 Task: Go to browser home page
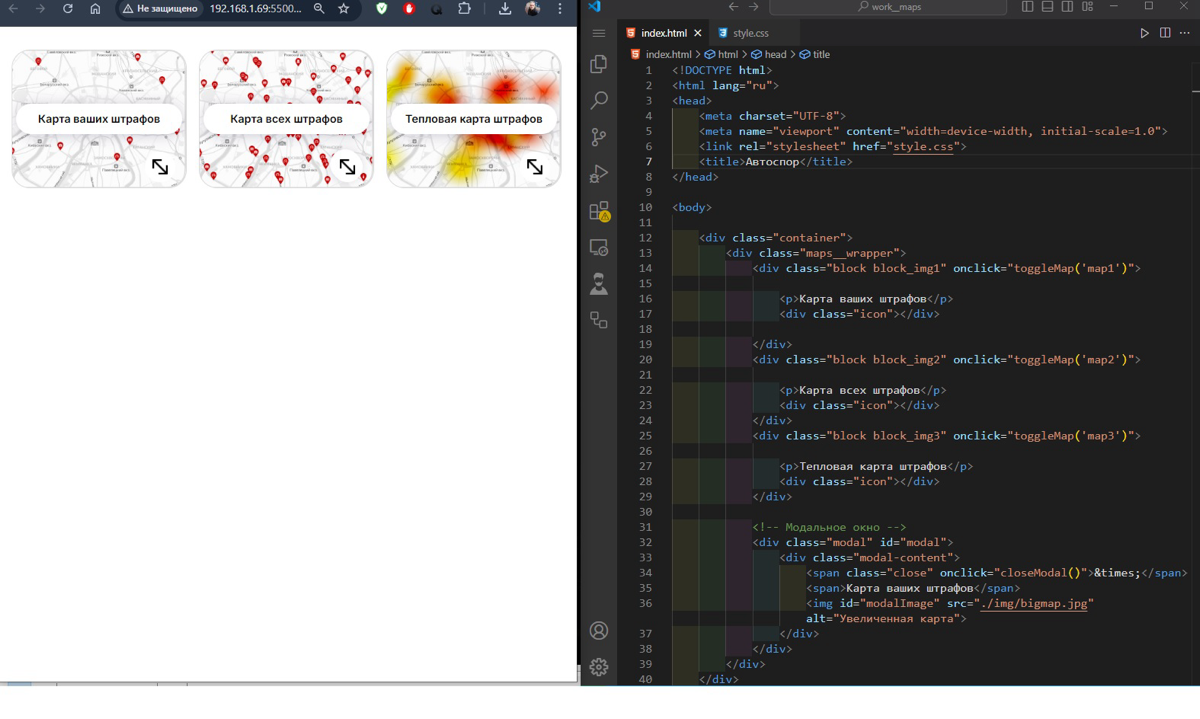(x=95, y=9)
